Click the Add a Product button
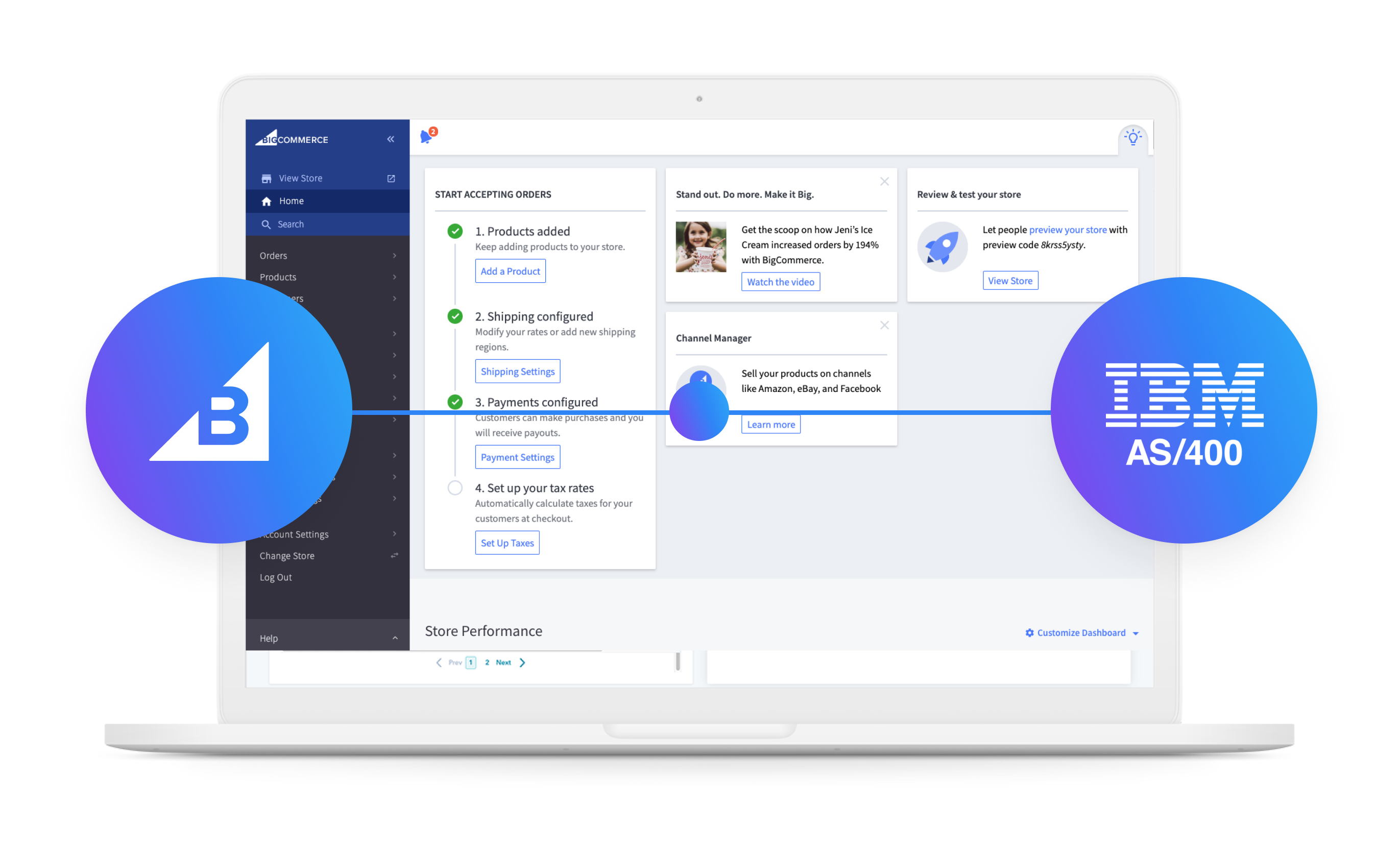Image resolution: width=1400 pixels, height=862 pixels. point(511,271)
